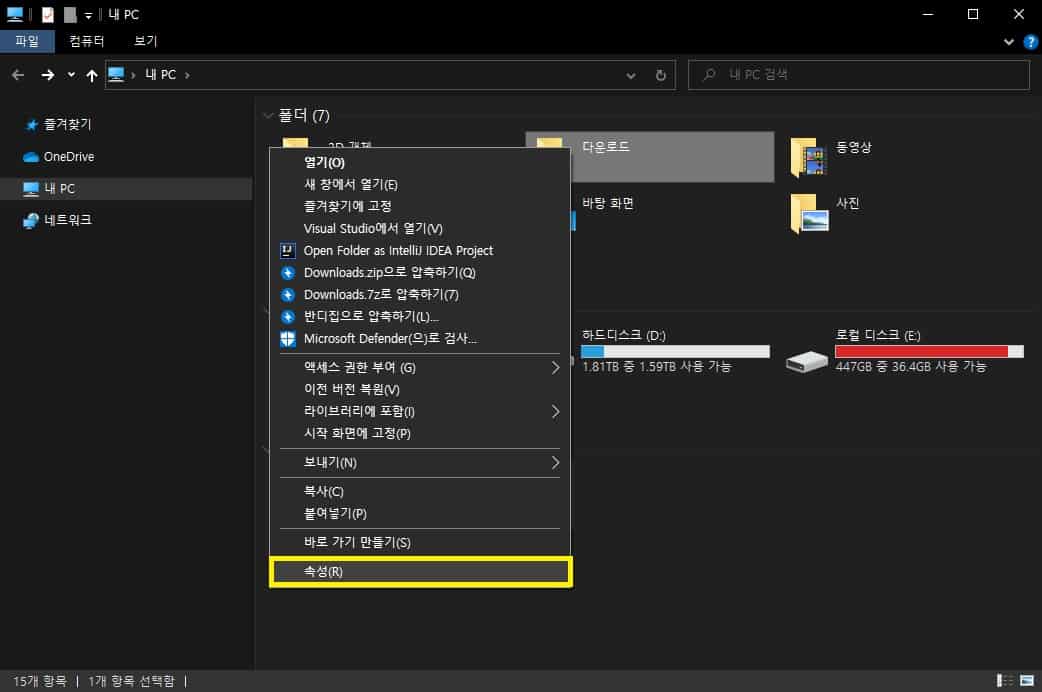Expand the 액세스 권한 부여 (G) submenu
1042x692 pixels.
point(419,368)
